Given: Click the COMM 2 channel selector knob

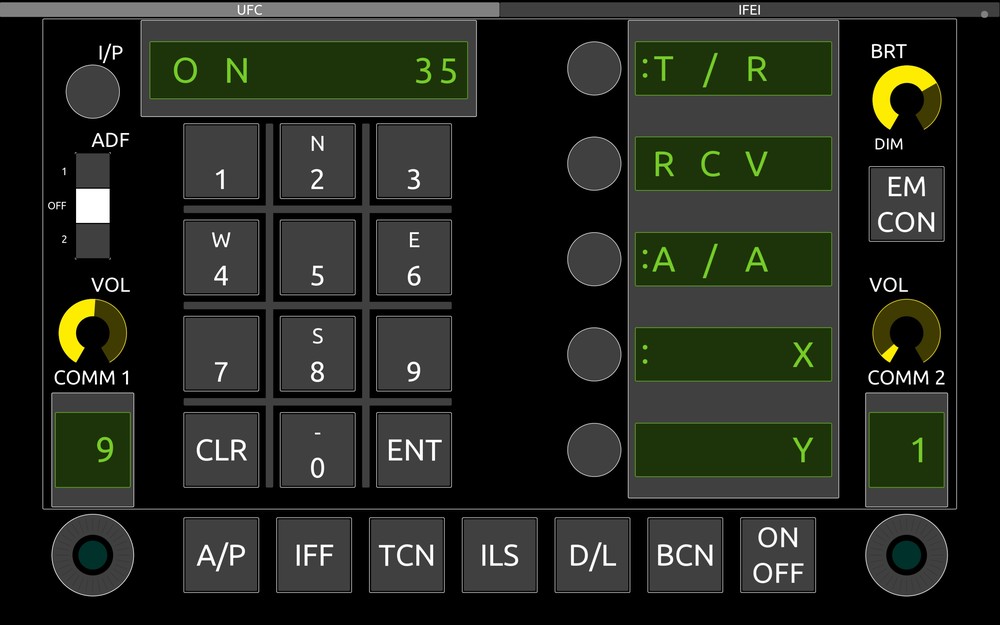Looking at the screenshot, I should [x=906, y=555].
